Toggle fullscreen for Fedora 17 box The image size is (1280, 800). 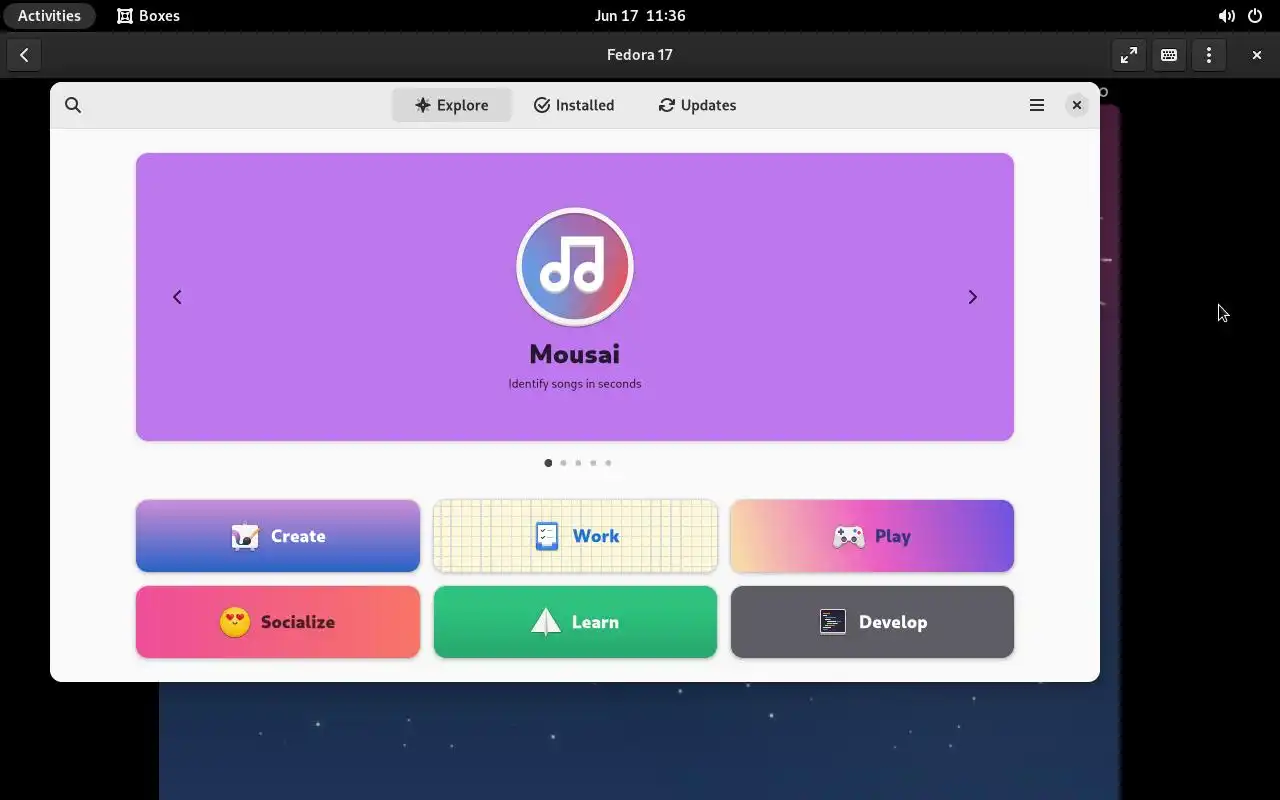point(1129,55)
